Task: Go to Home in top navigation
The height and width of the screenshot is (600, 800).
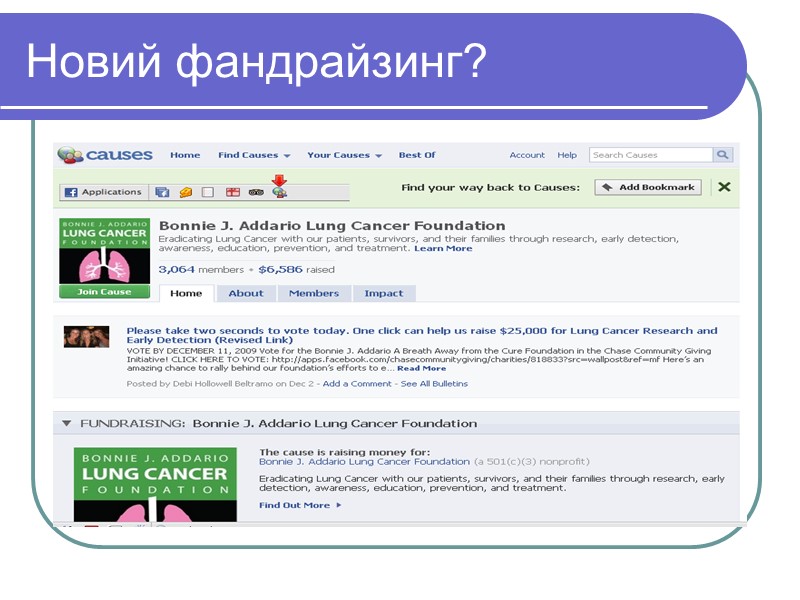Action: coord(185,155)
